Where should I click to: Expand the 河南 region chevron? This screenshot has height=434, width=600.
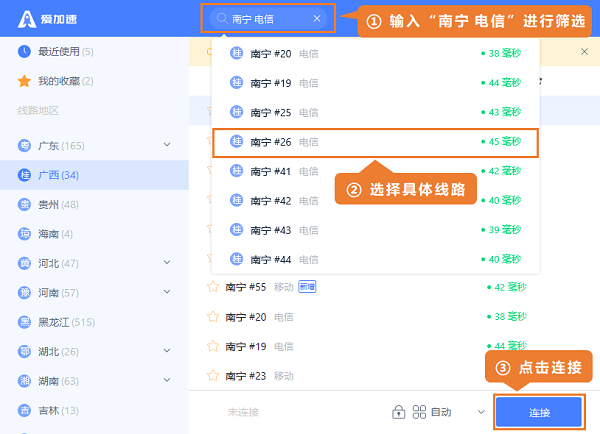[x=167, y=292]
